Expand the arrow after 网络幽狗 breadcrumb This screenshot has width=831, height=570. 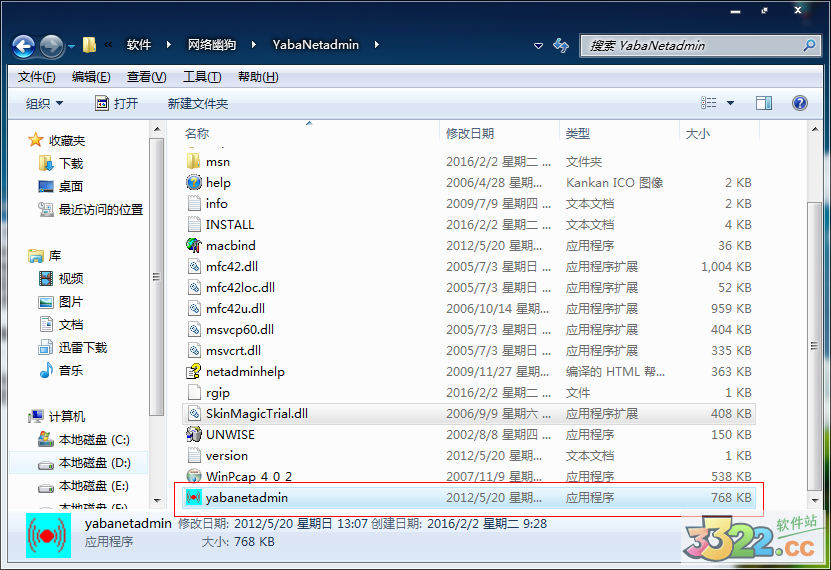pos(253,45)
